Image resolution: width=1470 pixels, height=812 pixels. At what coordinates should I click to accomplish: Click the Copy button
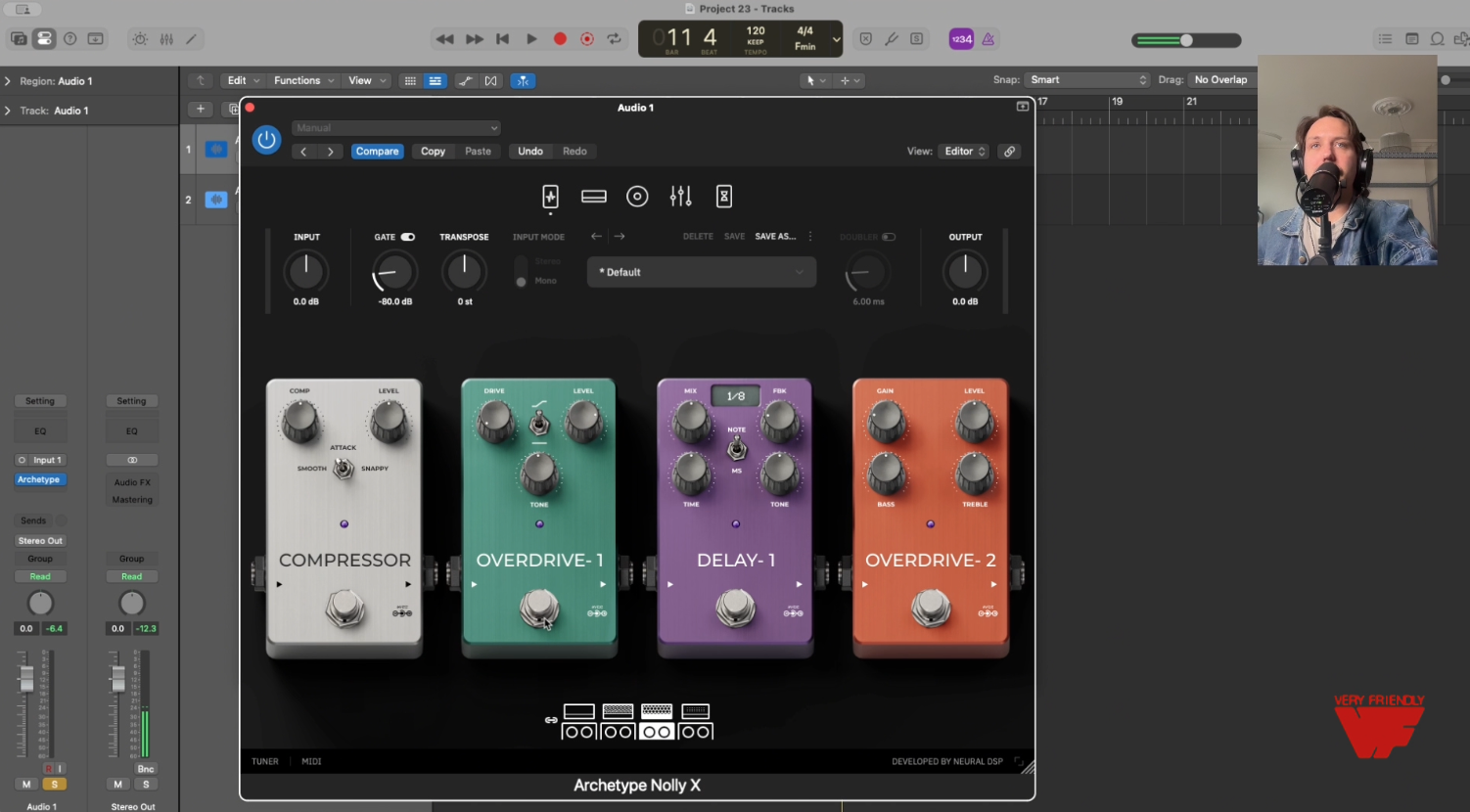(433, 152)
